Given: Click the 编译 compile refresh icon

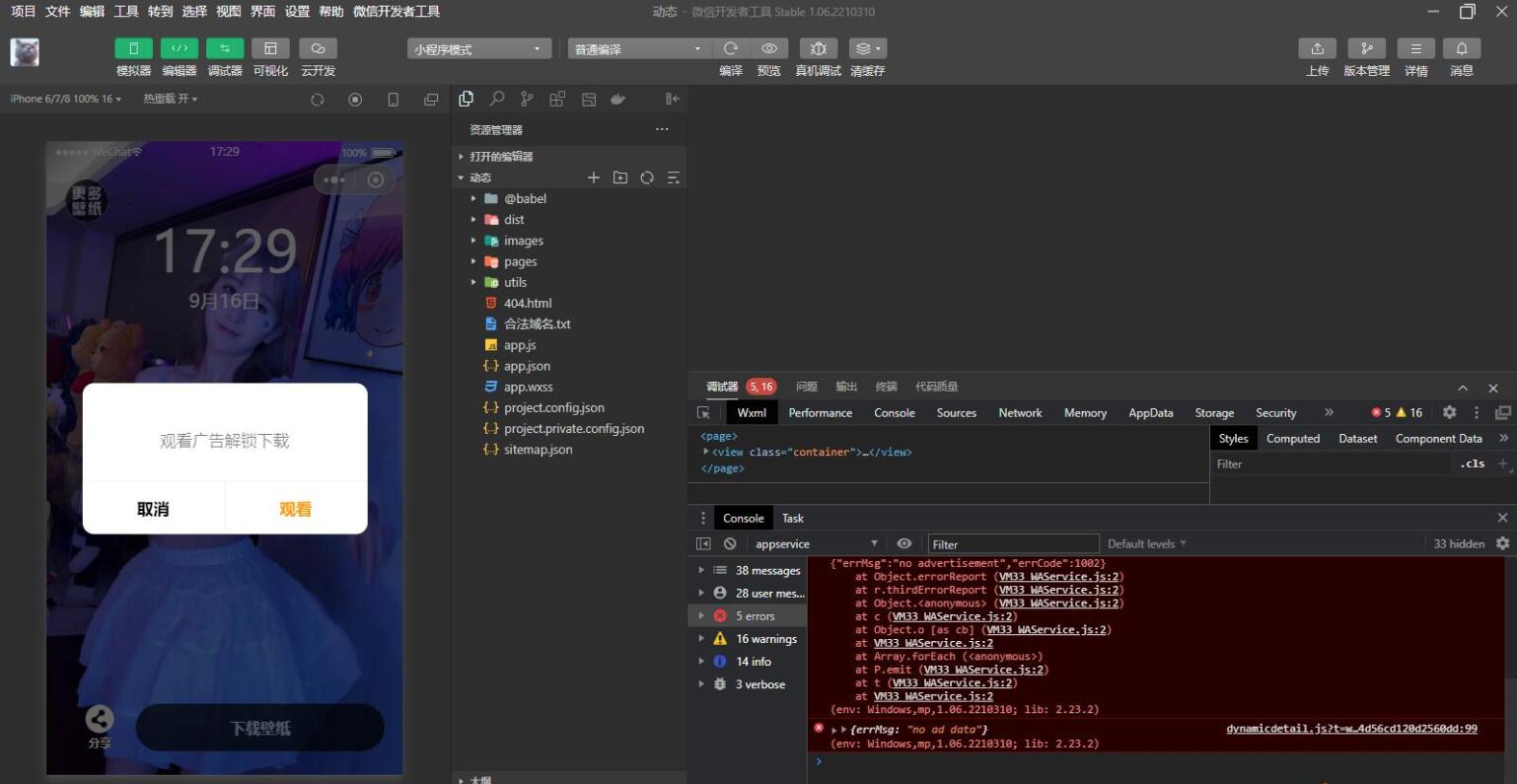Looking at the screenshot, I should [730, 49].
